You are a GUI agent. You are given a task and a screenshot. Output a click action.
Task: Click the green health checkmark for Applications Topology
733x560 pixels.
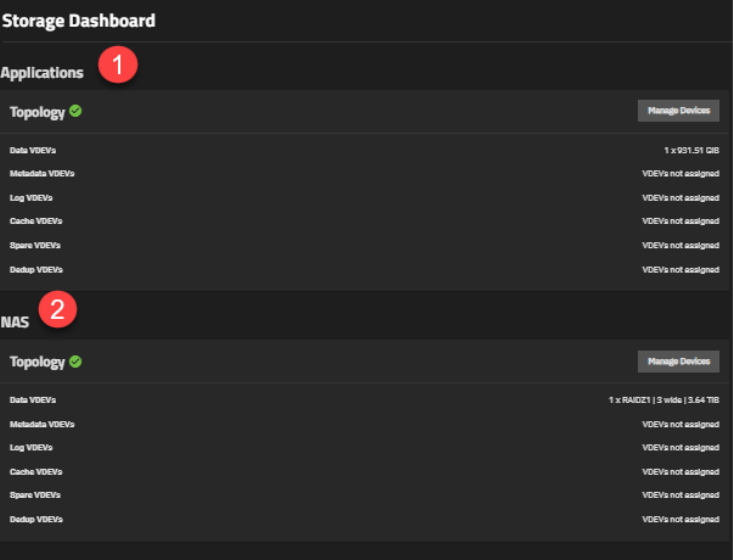click(x=76, y=111)
